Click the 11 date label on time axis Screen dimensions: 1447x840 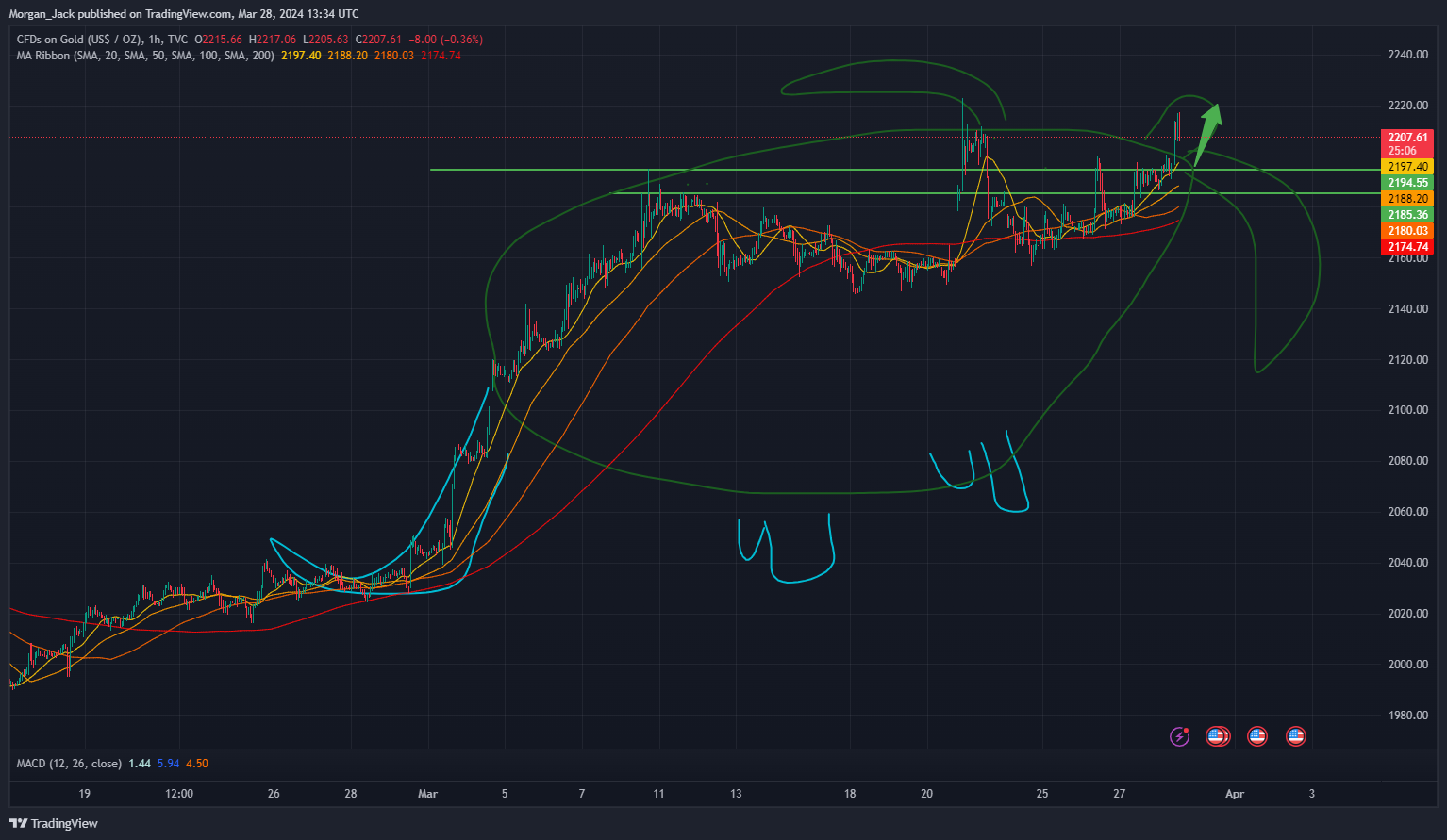coord(658,794)
